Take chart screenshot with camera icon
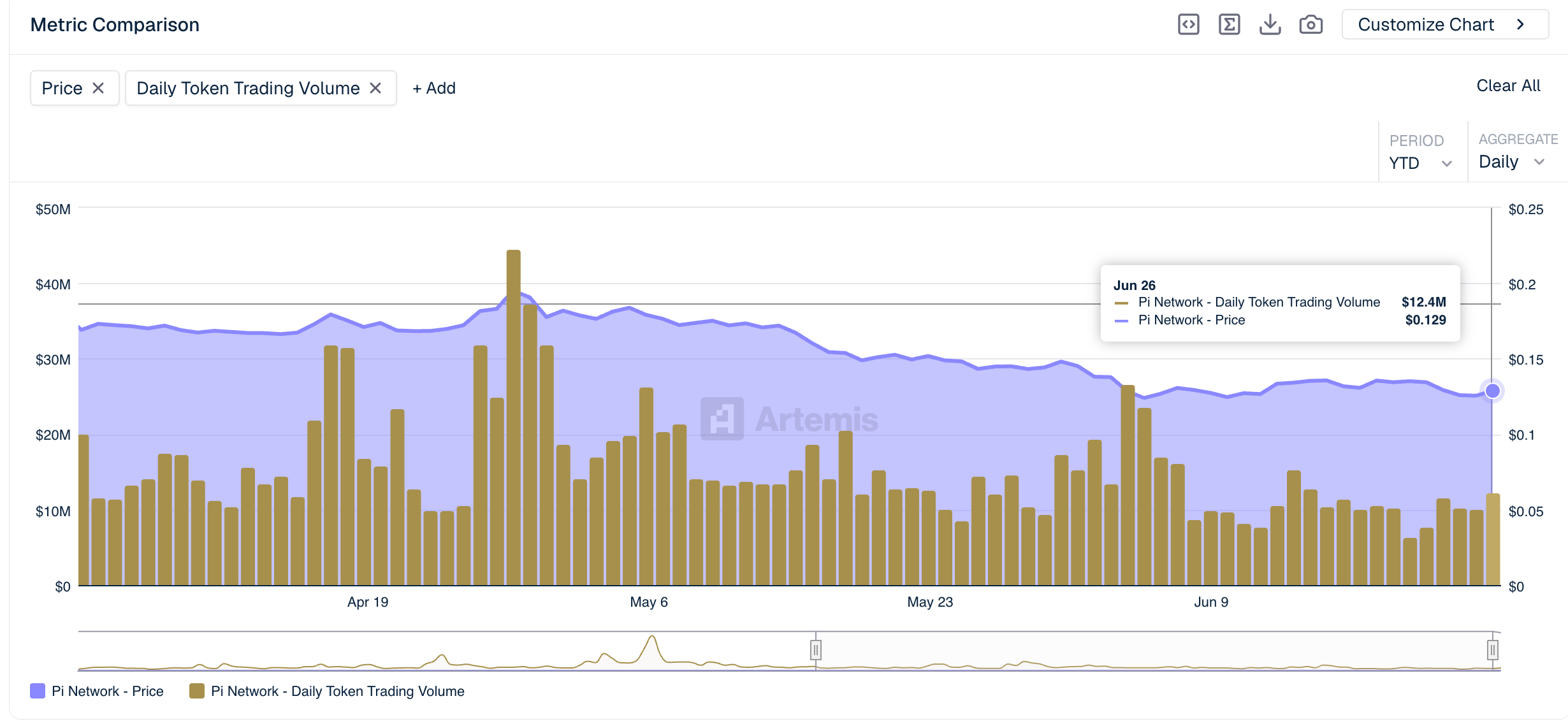This screenshot has height=724, width=1568. (1310, 25)
